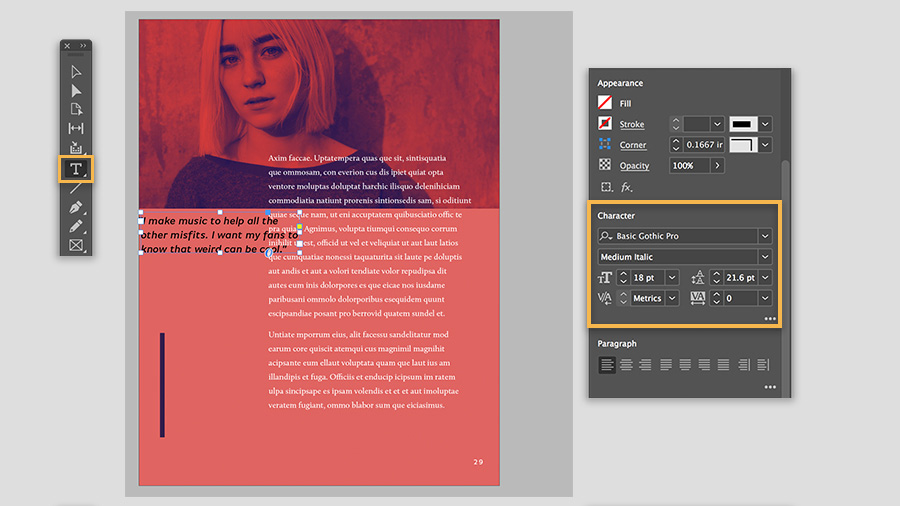Toggle right align paragraph
Image resolution: width=900 pixels, height=506 pixels.
tap(645, 364)
